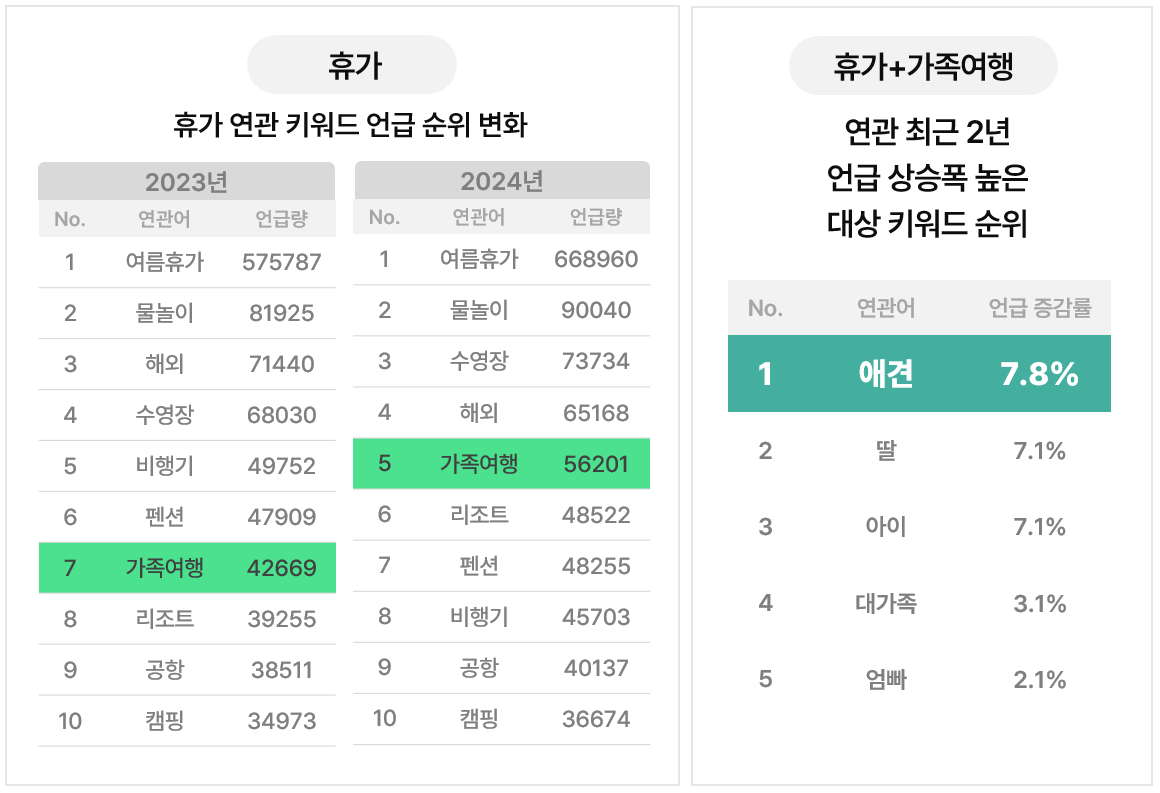Click 캠핑 34973 row in 2023 table
The height and width of the screenshot is (793, 1160).
187,721
